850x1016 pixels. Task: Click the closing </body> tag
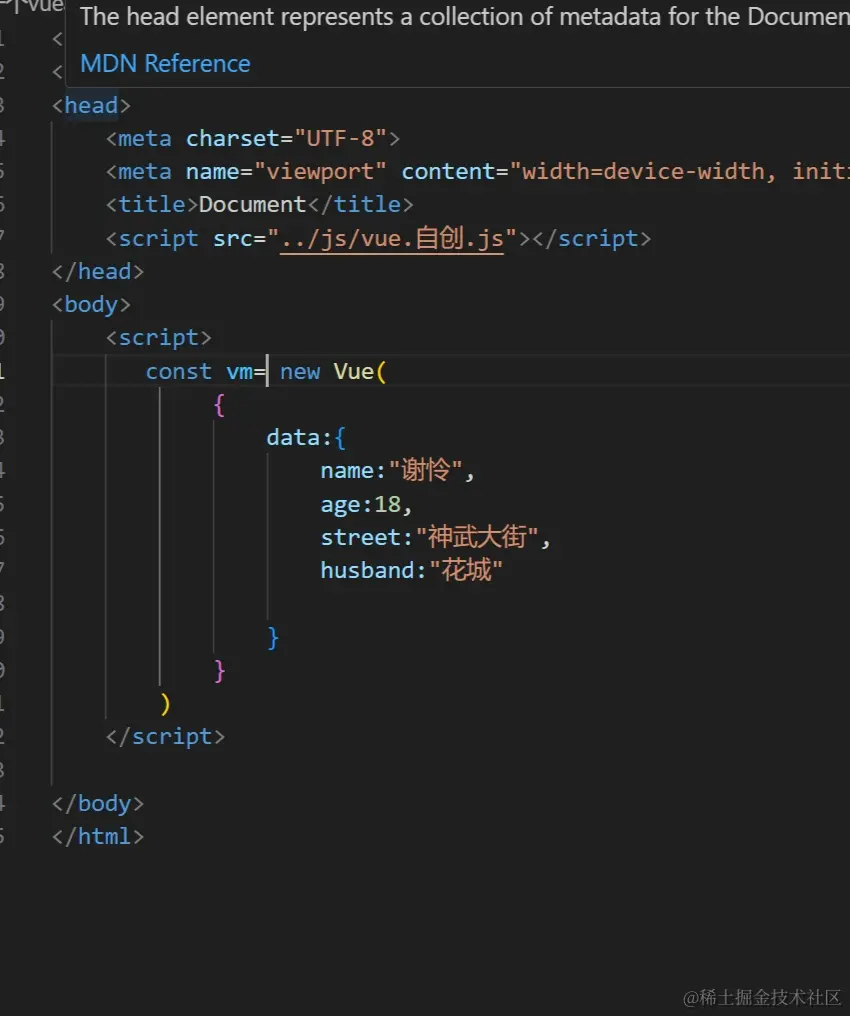[98, 803]
